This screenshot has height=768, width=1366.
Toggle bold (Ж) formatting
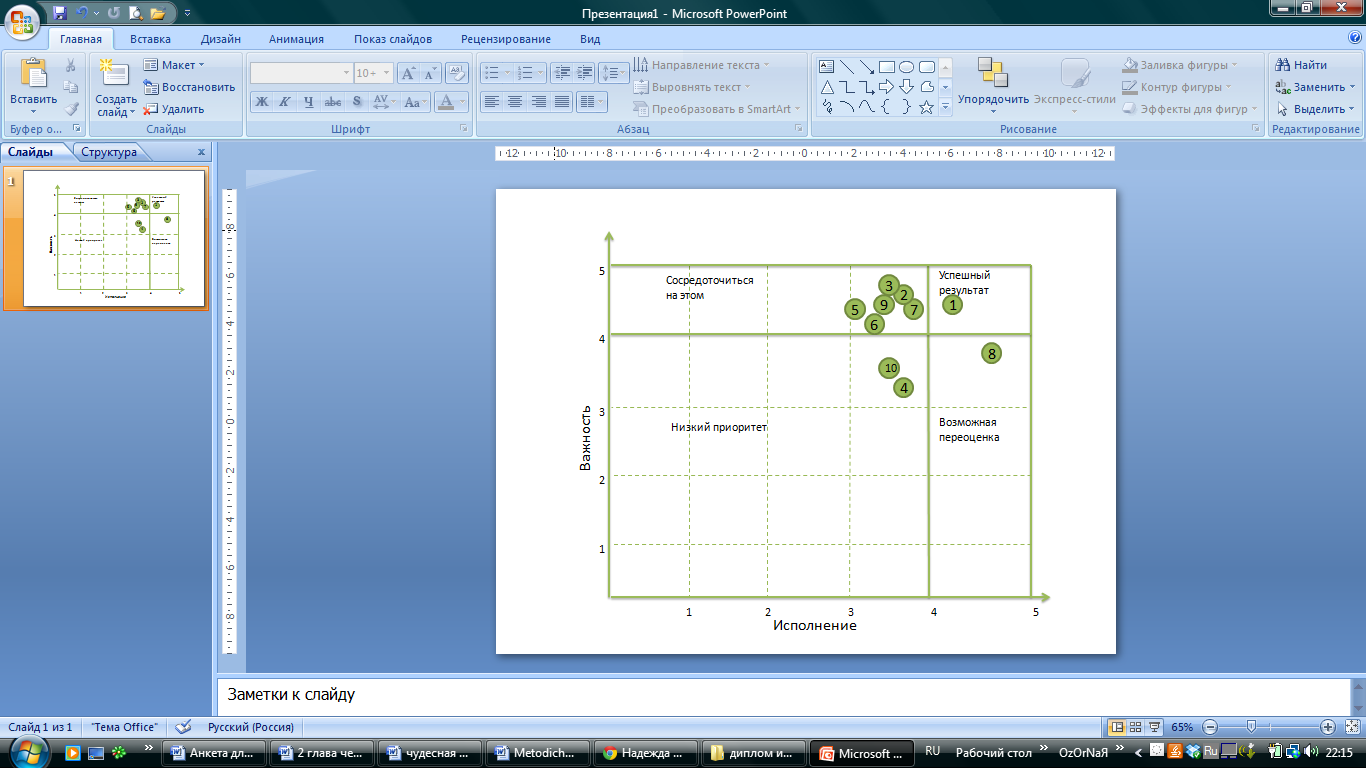pos(261,102)
